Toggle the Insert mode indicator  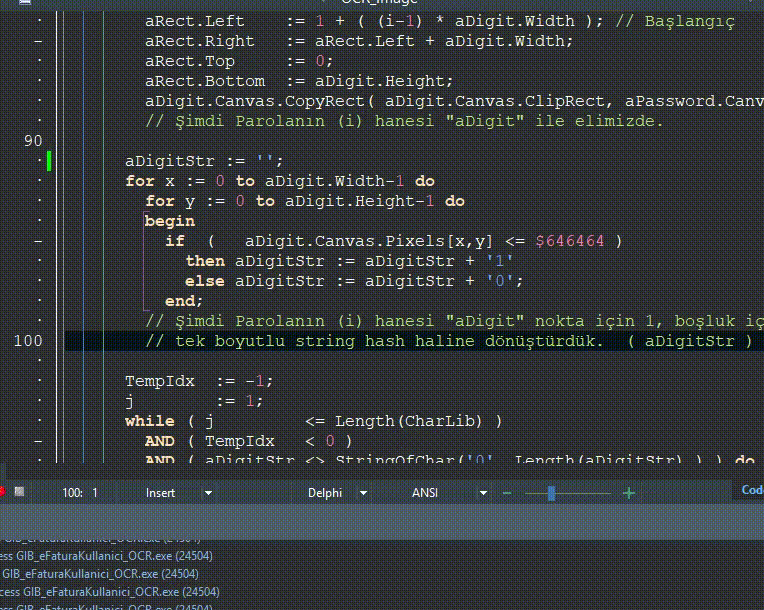[x=160, y=493]
